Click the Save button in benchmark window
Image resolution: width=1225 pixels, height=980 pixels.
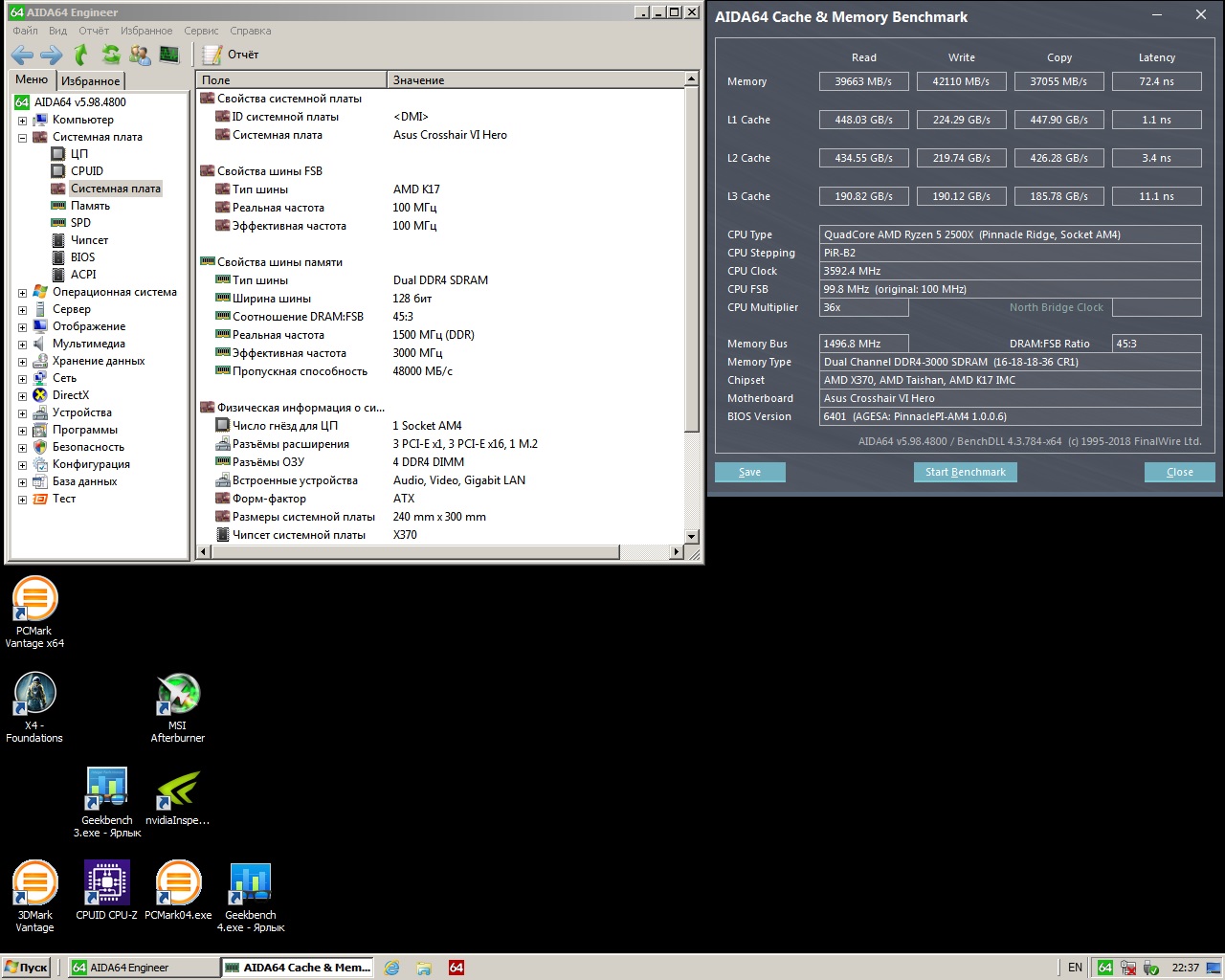[x=750, y=472]
